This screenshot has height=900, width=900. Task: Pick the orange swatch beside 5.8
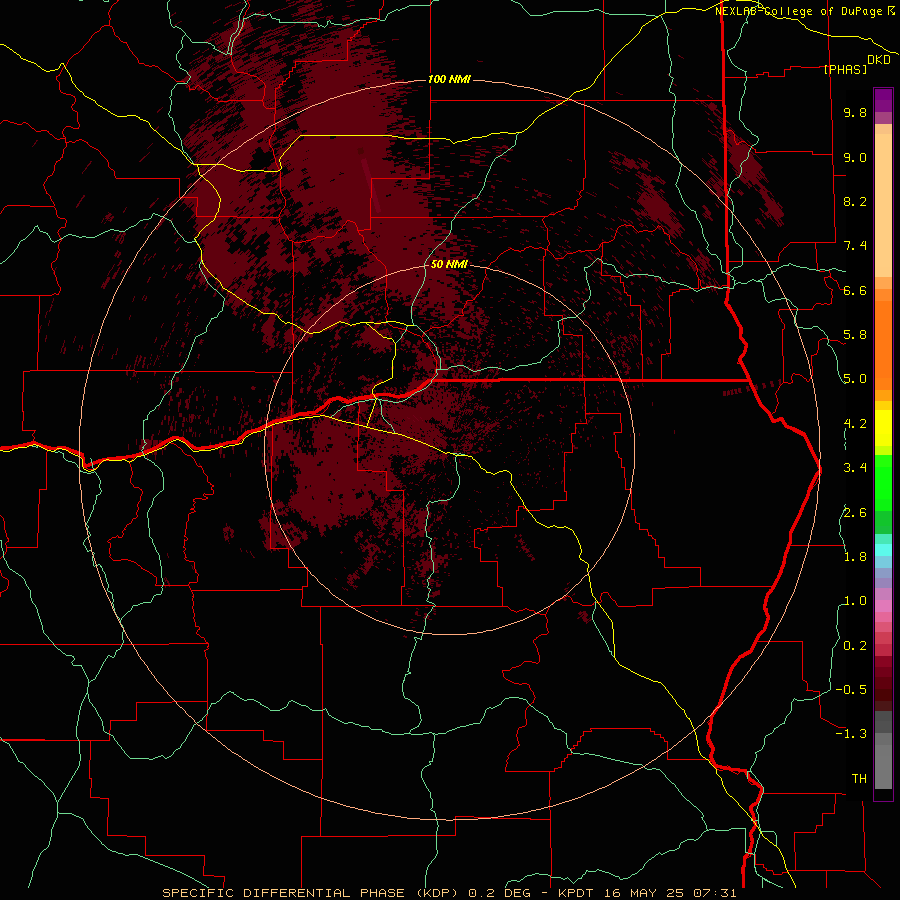883,339
